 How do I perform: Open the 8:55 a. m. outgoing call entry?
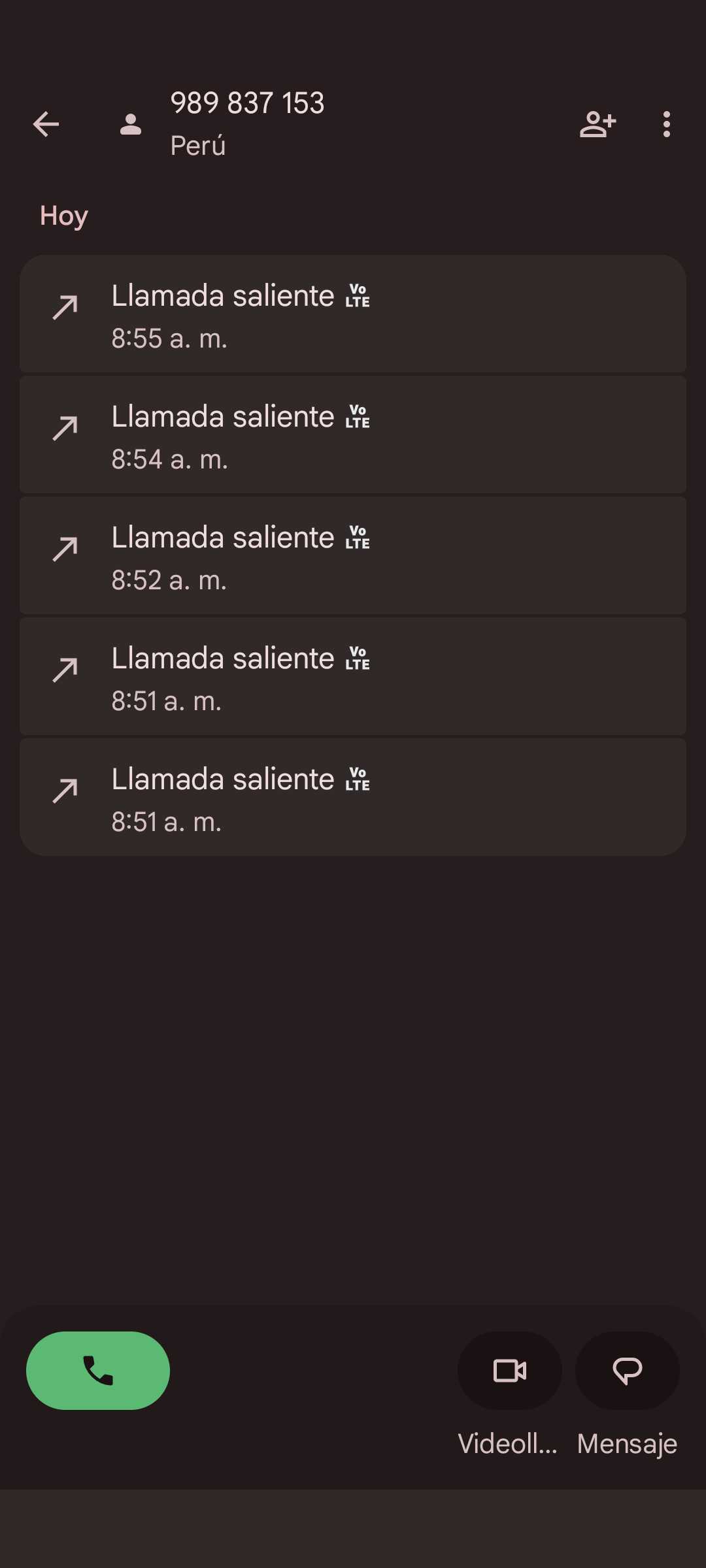(353, 314)
